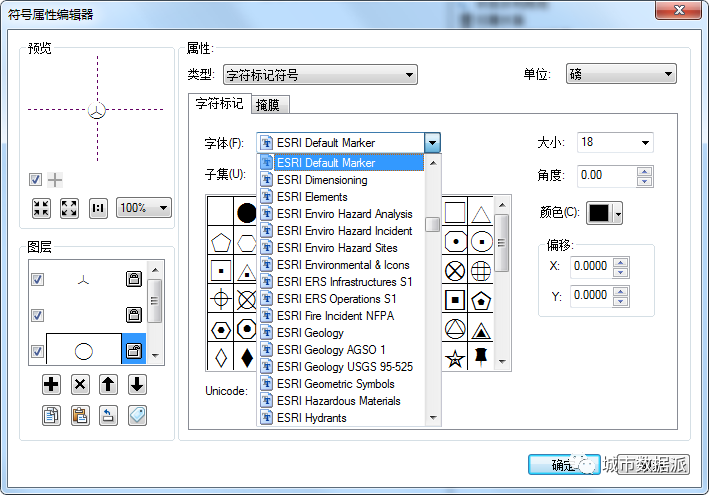Choose ESRI Elements font
This screenshot has width=709, height=495.
(342, 197)
